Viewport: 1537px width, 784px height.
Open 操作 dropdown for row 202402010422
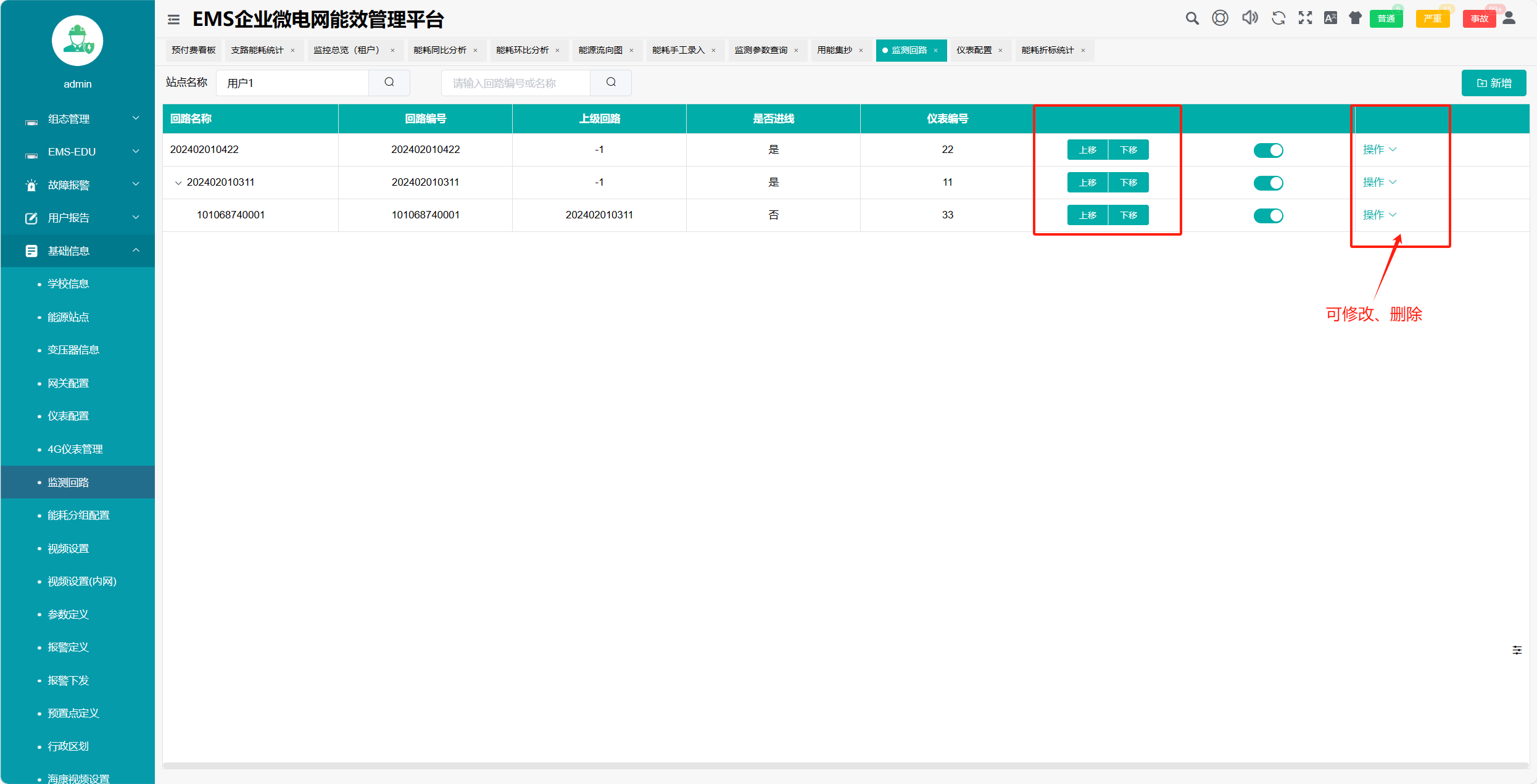pos(1379,150)
